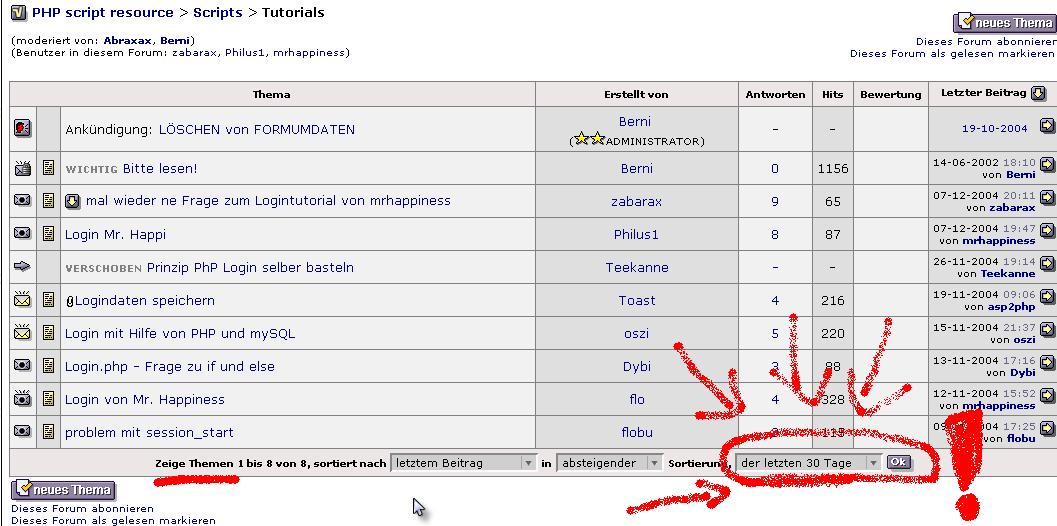
Task: Click the top 'neues Thema' button
Action: (1004, 22)
